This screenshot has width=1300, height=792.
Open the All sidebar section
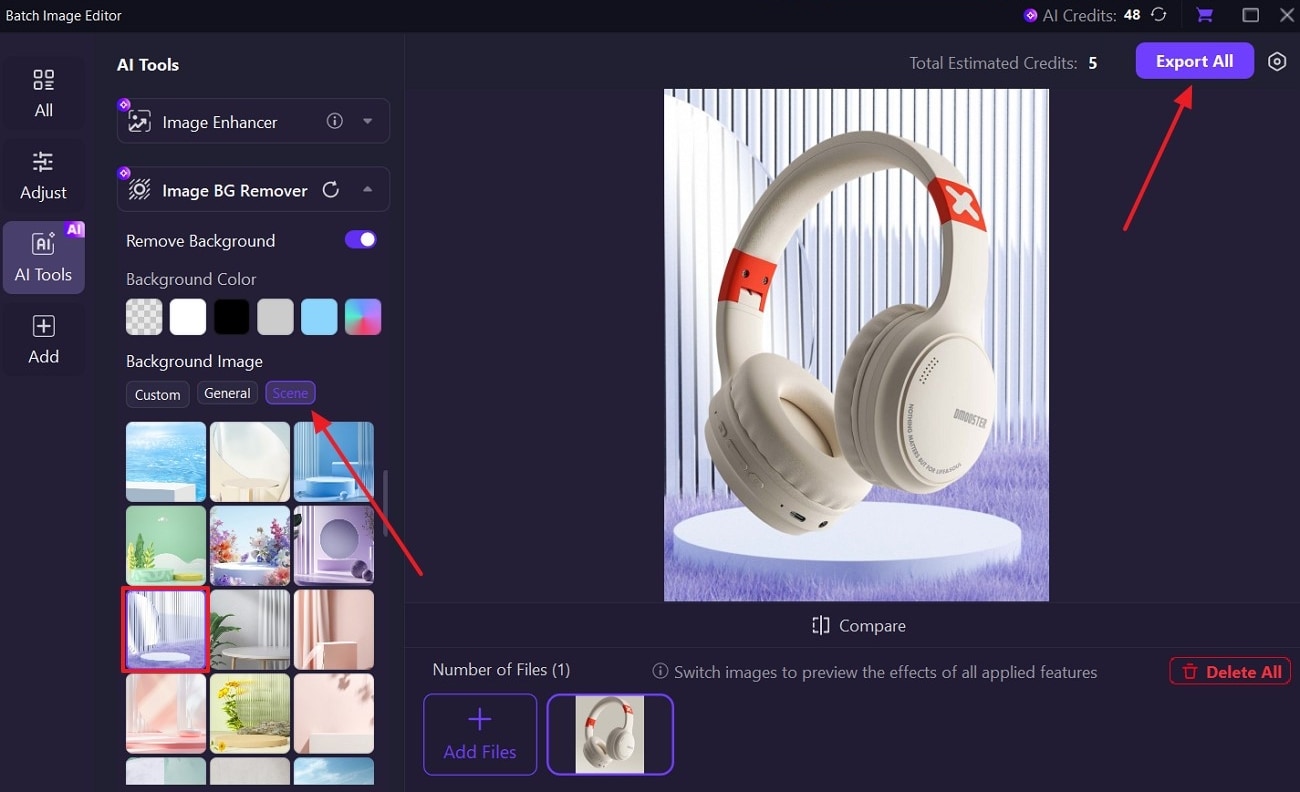coord(44,94)
